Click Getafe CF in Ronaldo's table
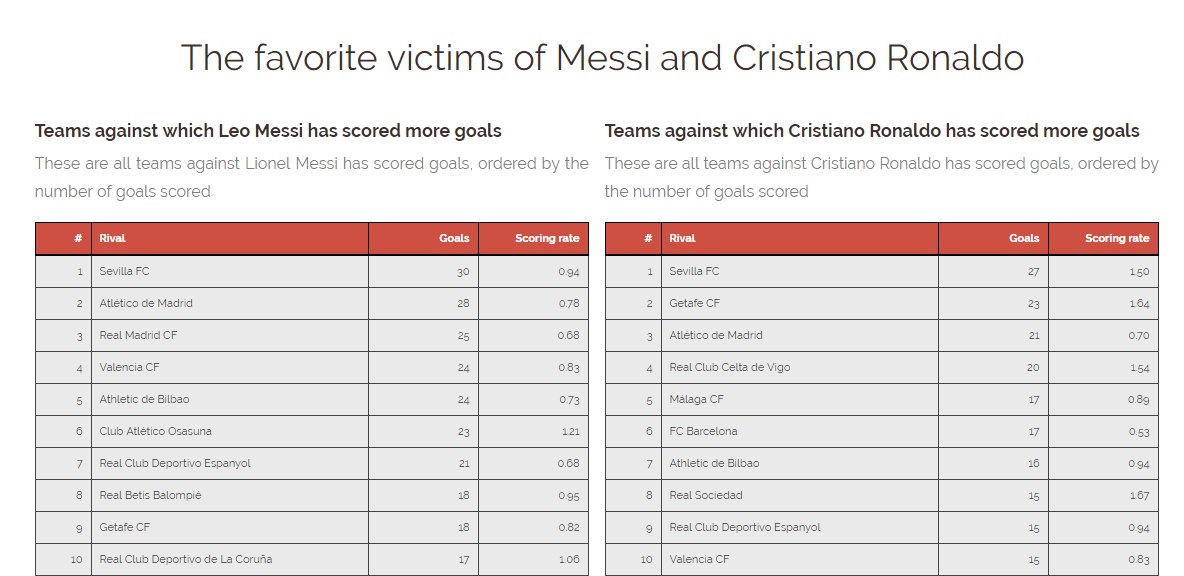 click(881, 303)
